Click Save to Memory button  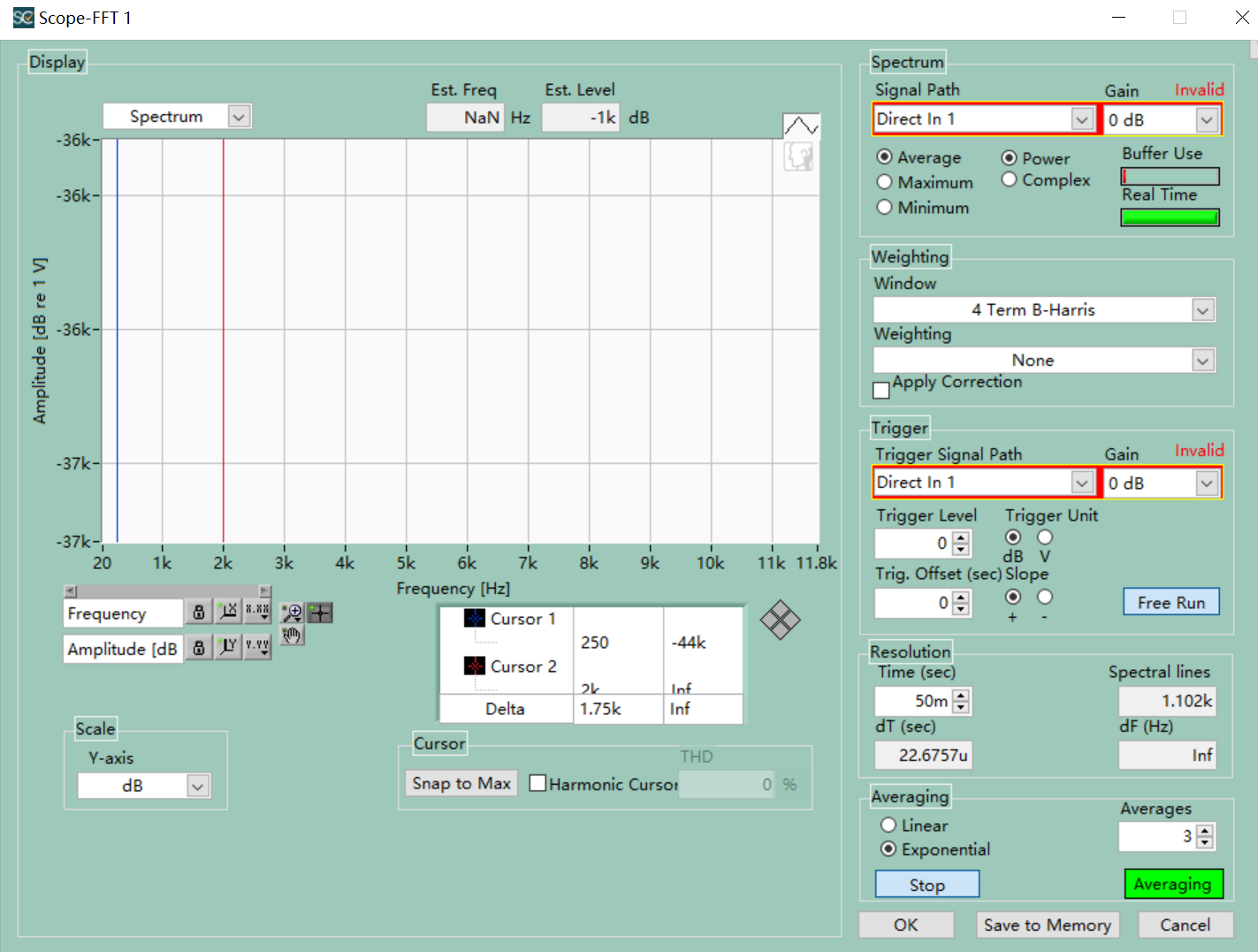pos(1048,925)
